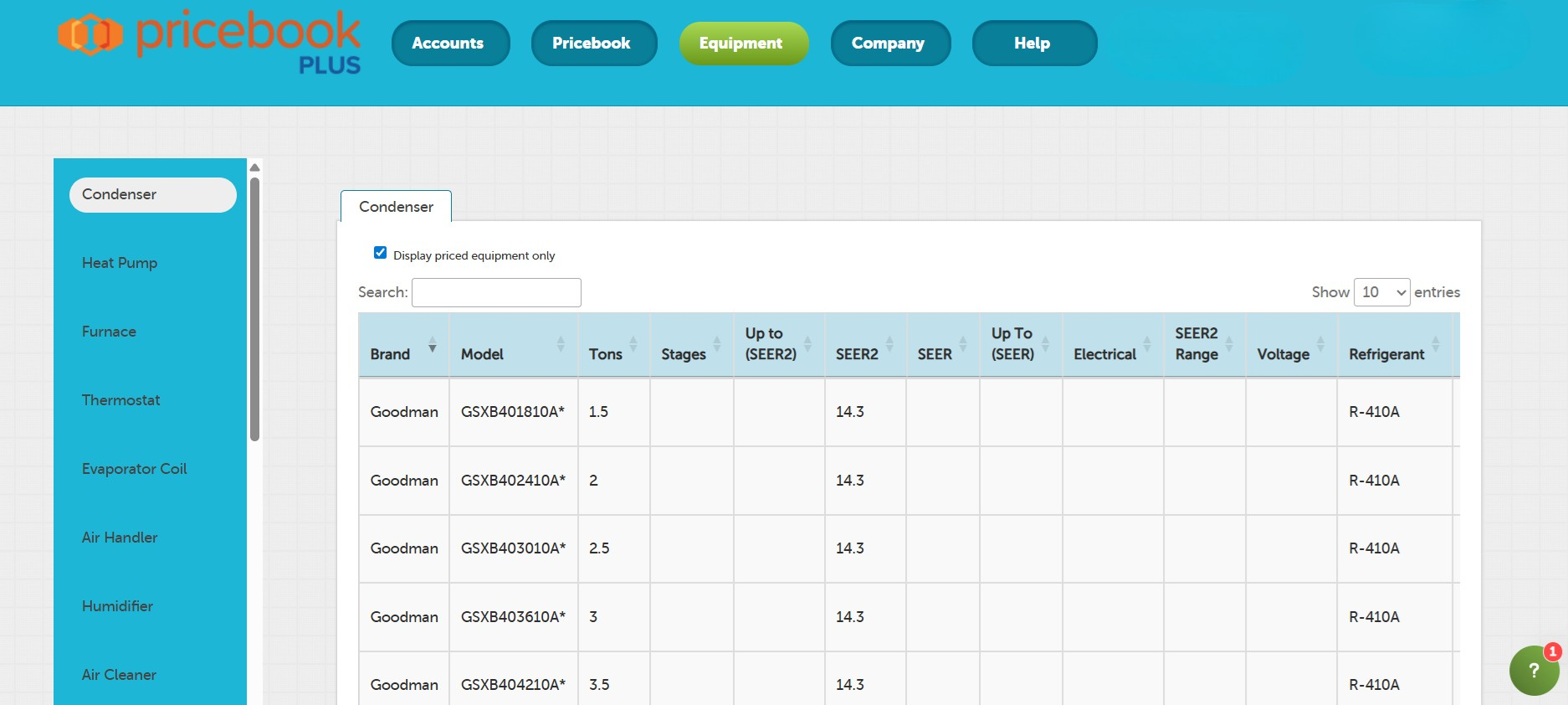The height and width of the screenshot is (705, 1568).
Task: Sort by SEER2 column arrows
Action: click(889, 345)
